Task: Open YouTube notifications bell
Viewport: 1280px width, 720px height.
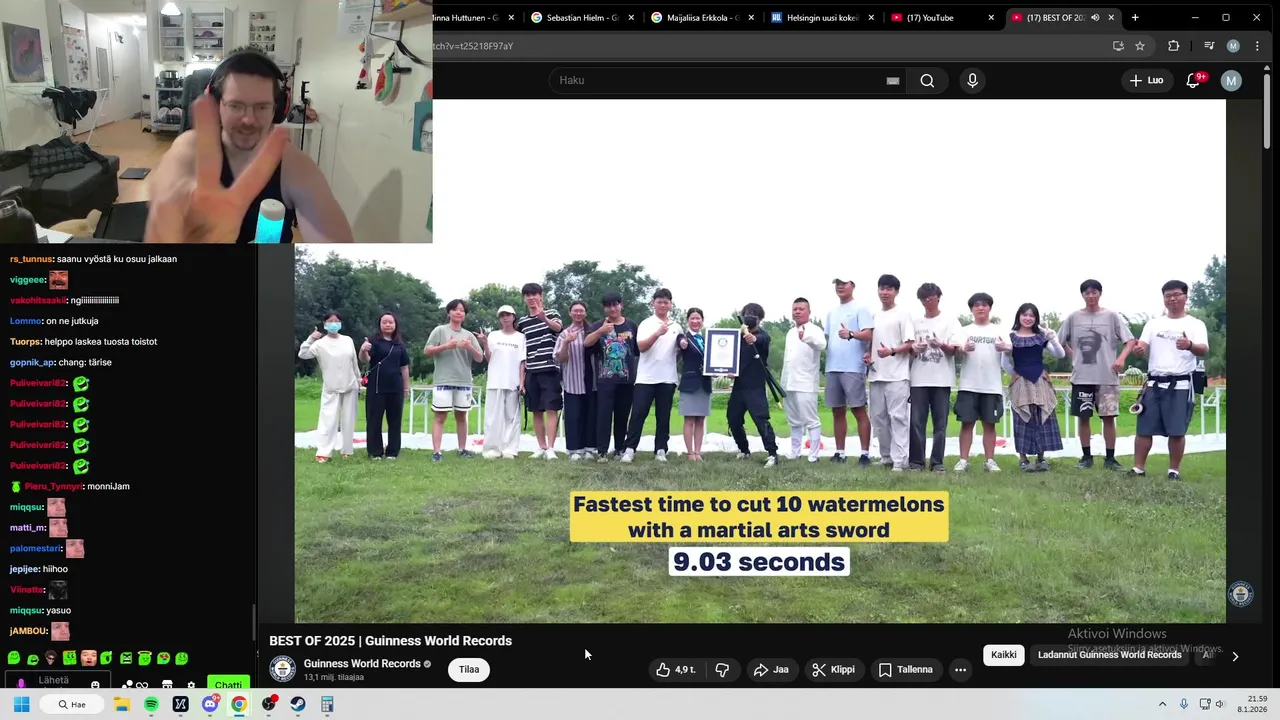Action: (1193, 80)
